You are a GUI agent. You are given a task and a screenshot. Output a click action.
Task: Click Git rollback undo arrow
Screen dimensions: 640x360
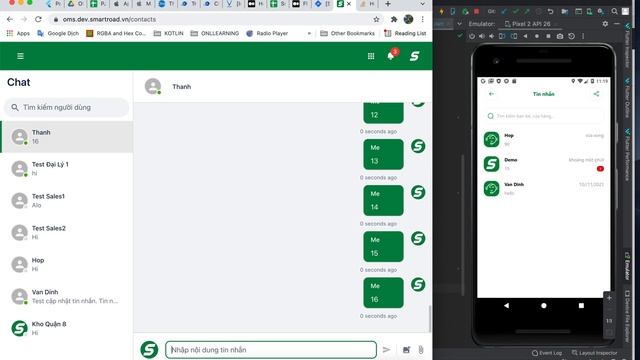[x=551, y=11]
